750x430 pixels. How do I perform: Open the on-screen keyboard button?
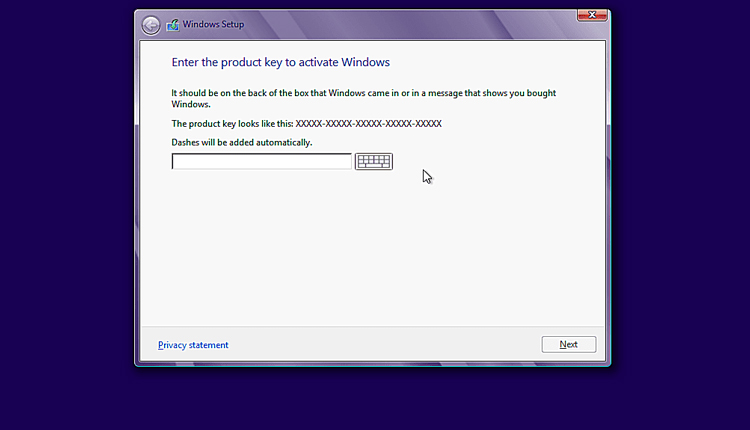click(x=374, y=161)
